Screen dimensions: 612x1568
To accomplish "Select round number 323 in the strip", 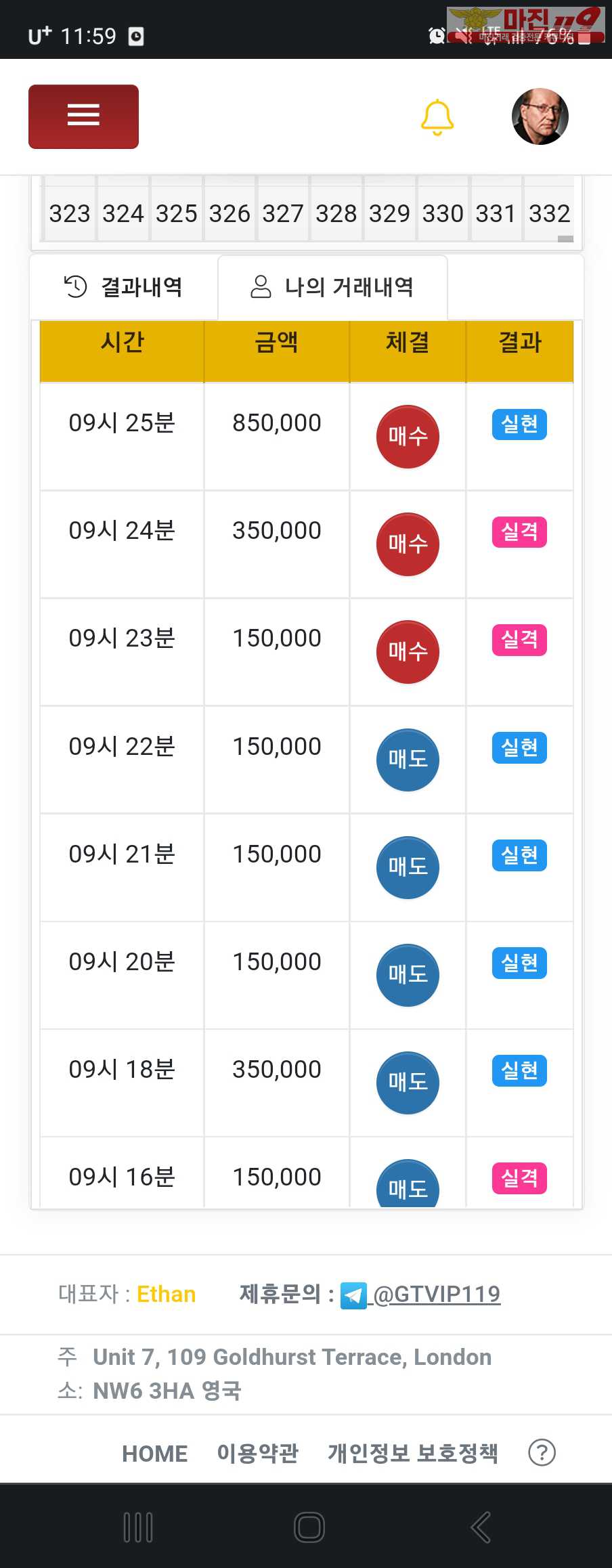I will pyautogui.click(x=70, y=214).
